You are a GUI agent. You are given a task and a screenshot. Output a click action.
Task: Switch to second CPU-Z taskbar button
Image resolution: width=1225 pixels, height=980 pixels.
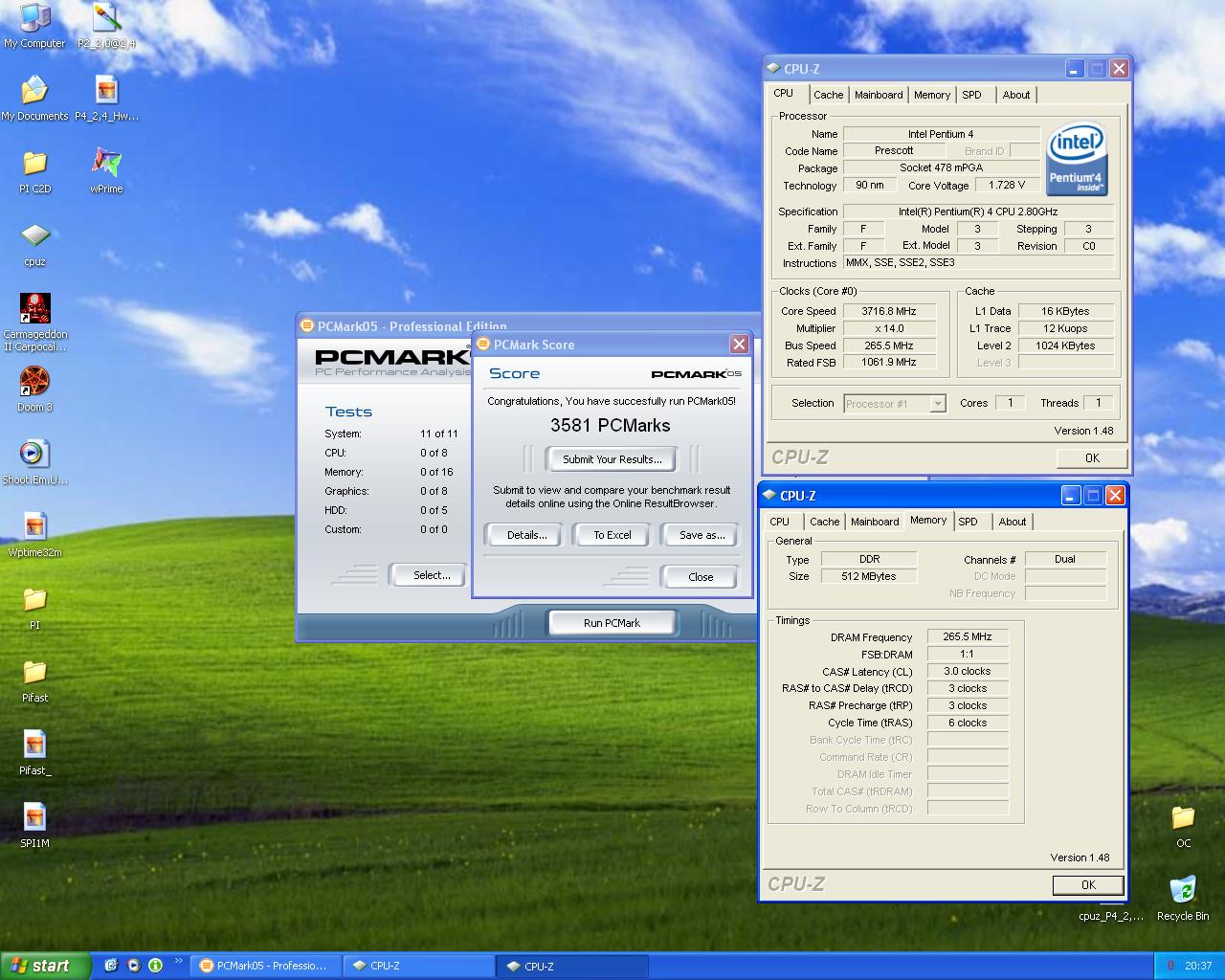pos(573,966)
